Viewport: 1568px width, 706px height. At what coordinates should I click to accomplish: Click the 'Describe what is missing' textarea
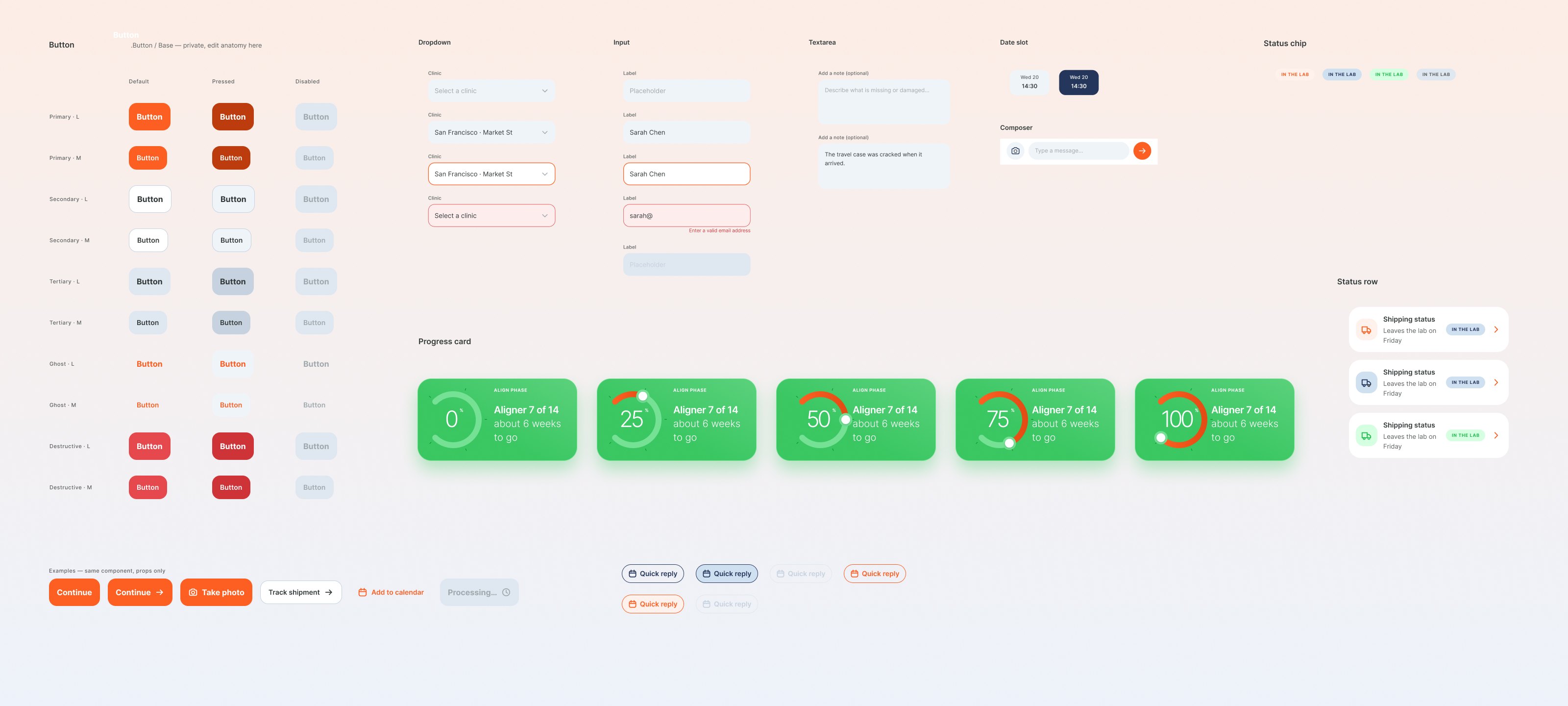(884, 101)
